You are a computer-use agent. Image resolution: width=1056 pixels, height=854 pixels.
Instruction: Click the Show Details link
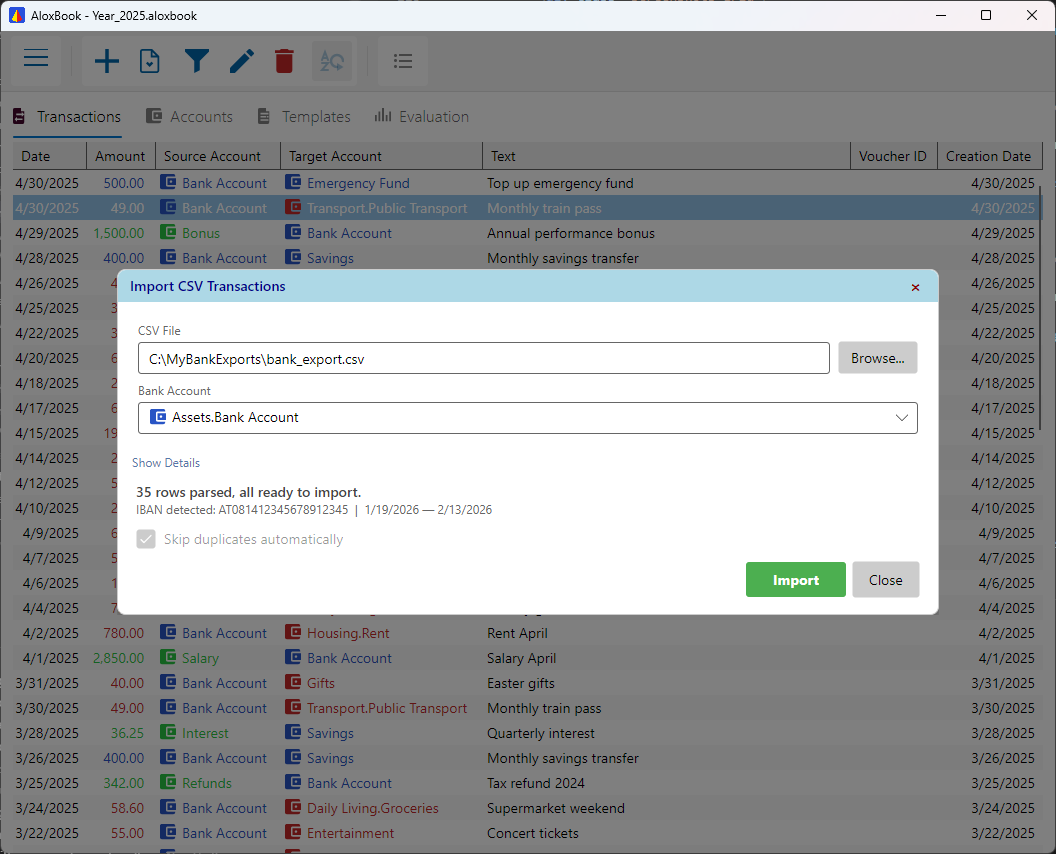tap(166, 462)
